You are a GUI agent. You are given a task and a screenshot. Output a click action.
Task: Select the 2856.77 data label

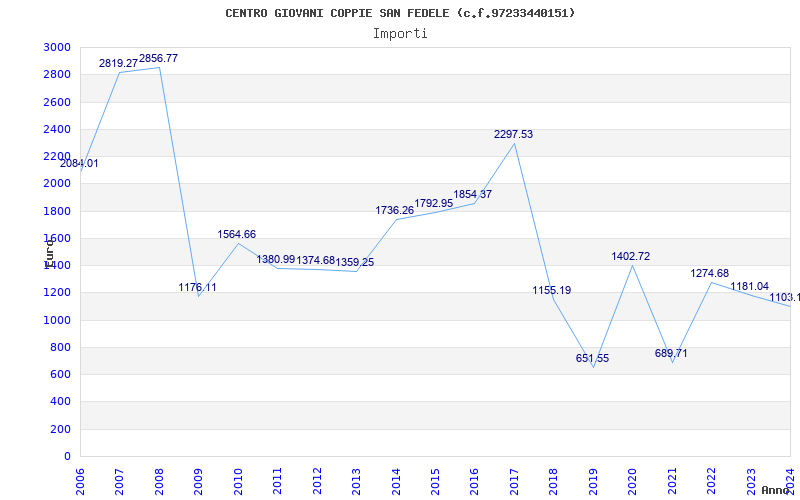click(159, 58)
